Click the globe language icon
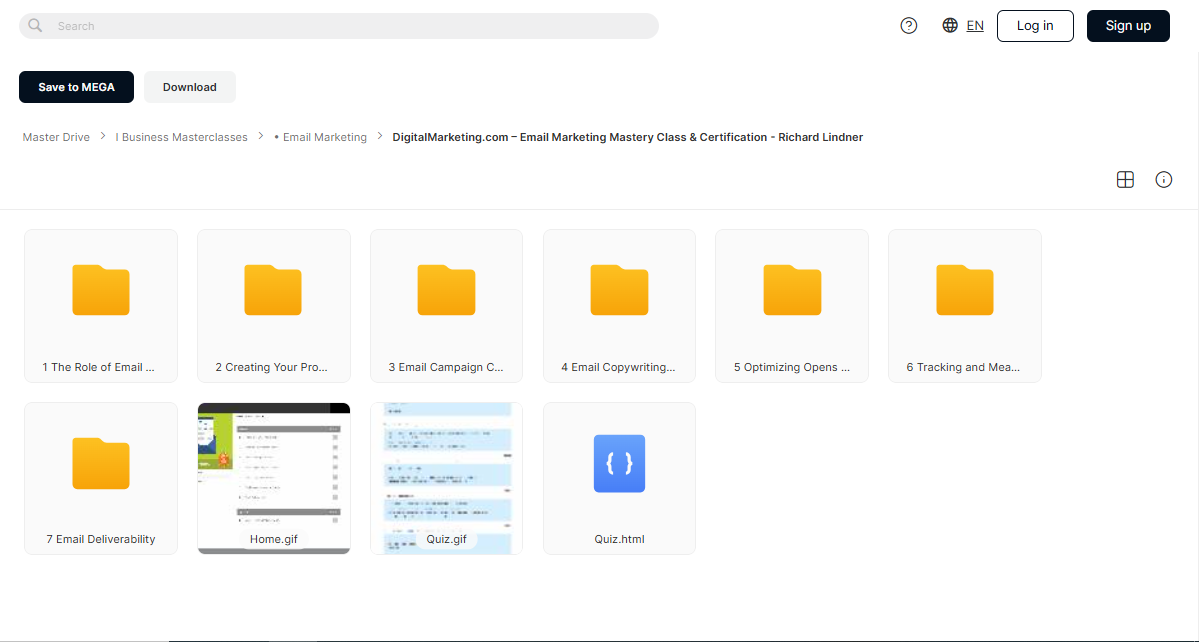 (x=950, y=25)
